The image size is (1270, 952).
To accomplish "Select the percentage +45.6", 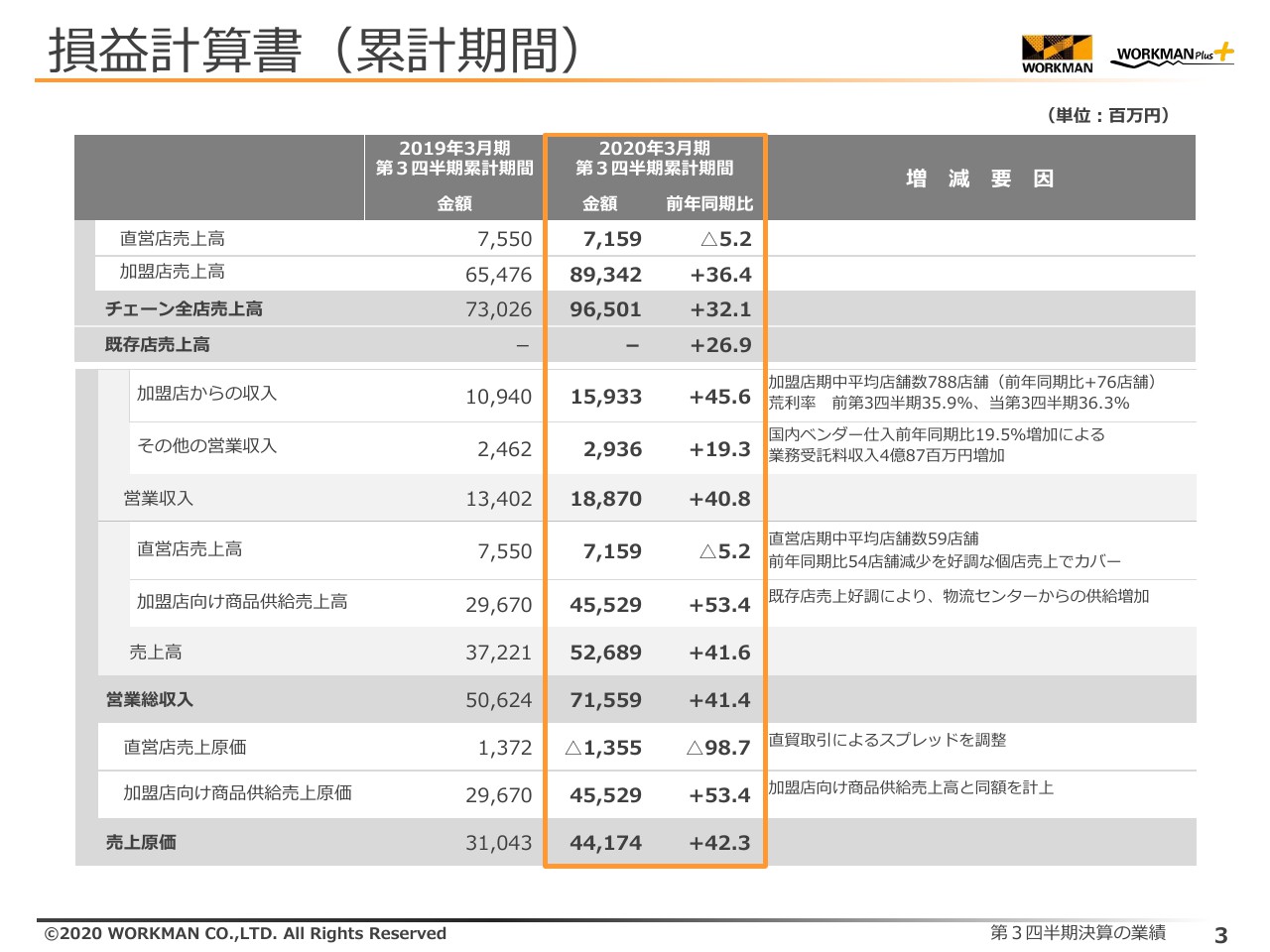I will point(720,397).
